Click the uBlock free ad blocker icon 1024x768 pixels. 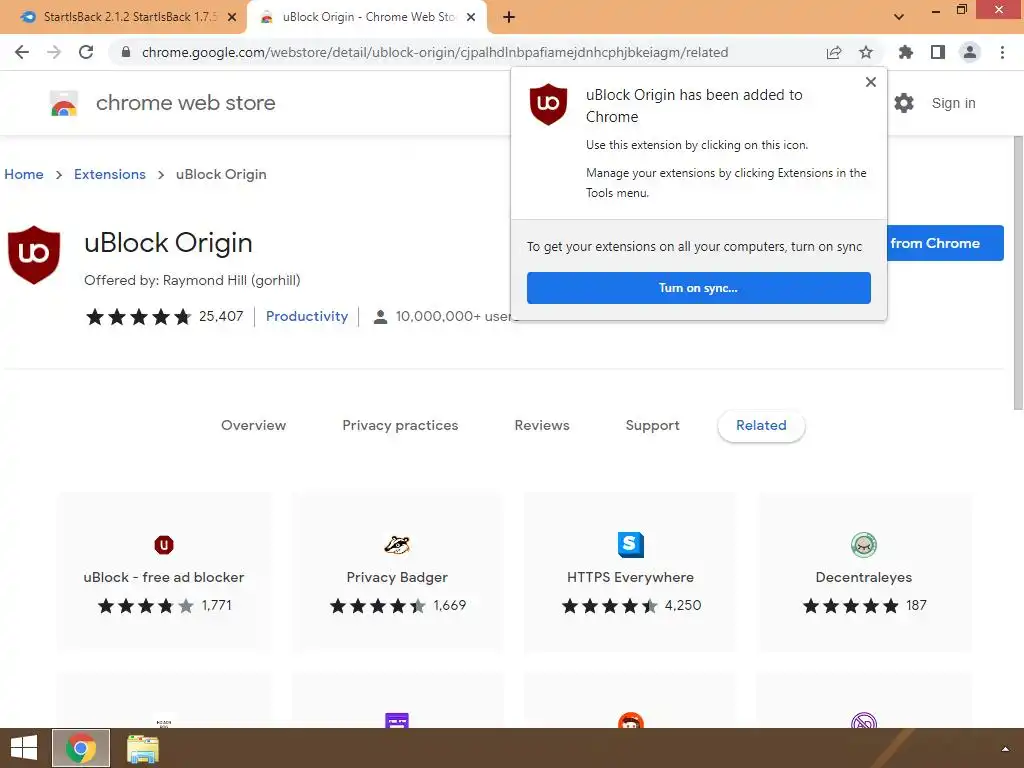[x=164, y=545]
